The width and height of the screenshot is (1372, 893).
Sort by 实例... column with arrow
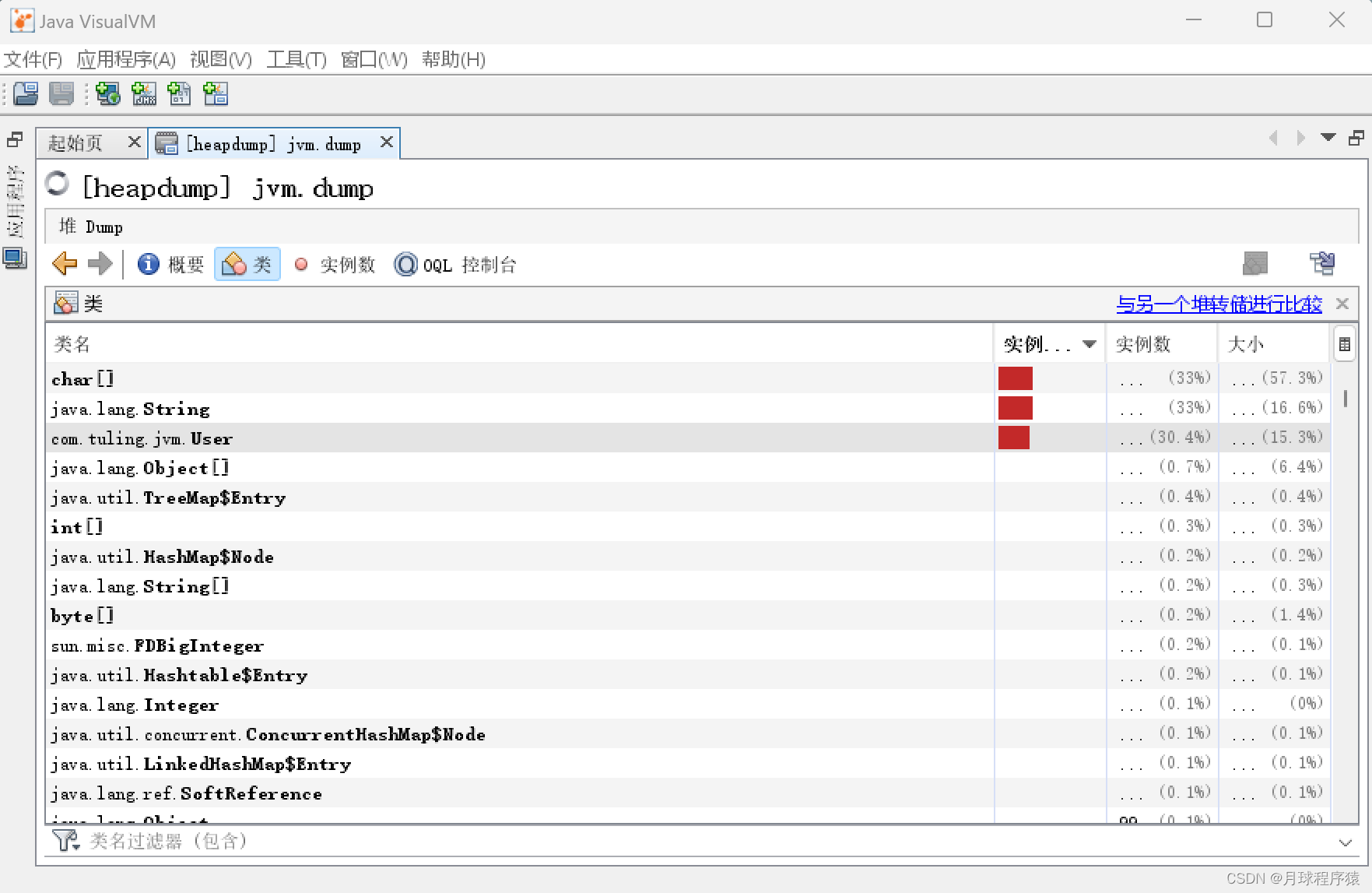[1051, 344]
